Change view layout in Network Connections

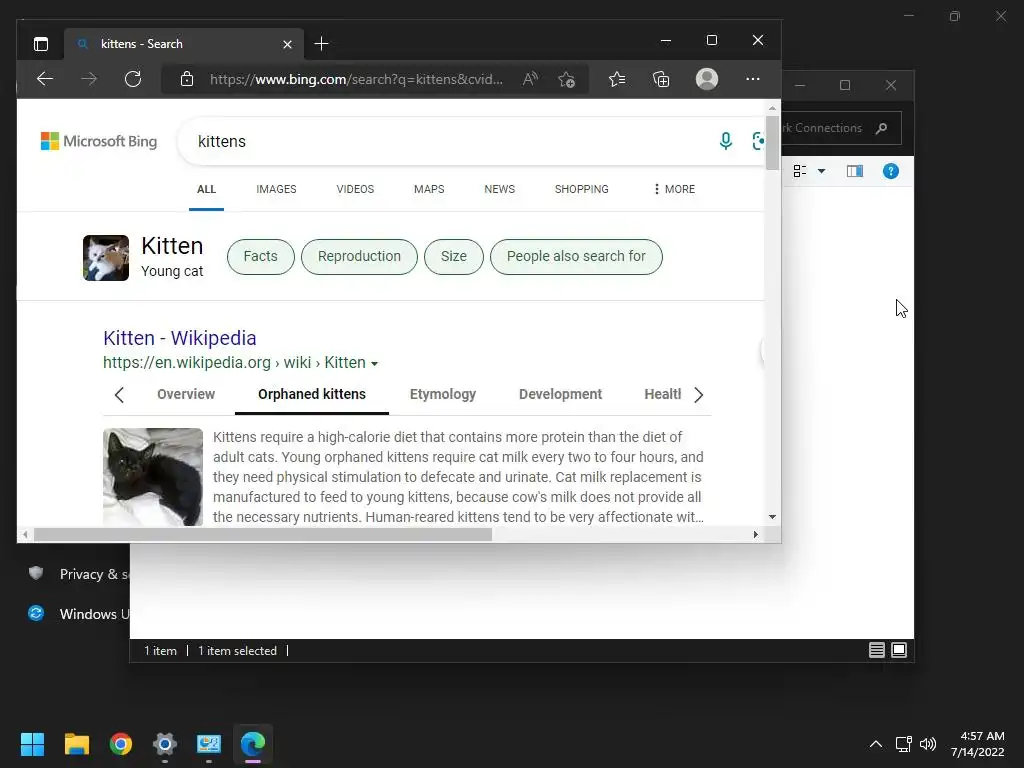tap(800, 171)
